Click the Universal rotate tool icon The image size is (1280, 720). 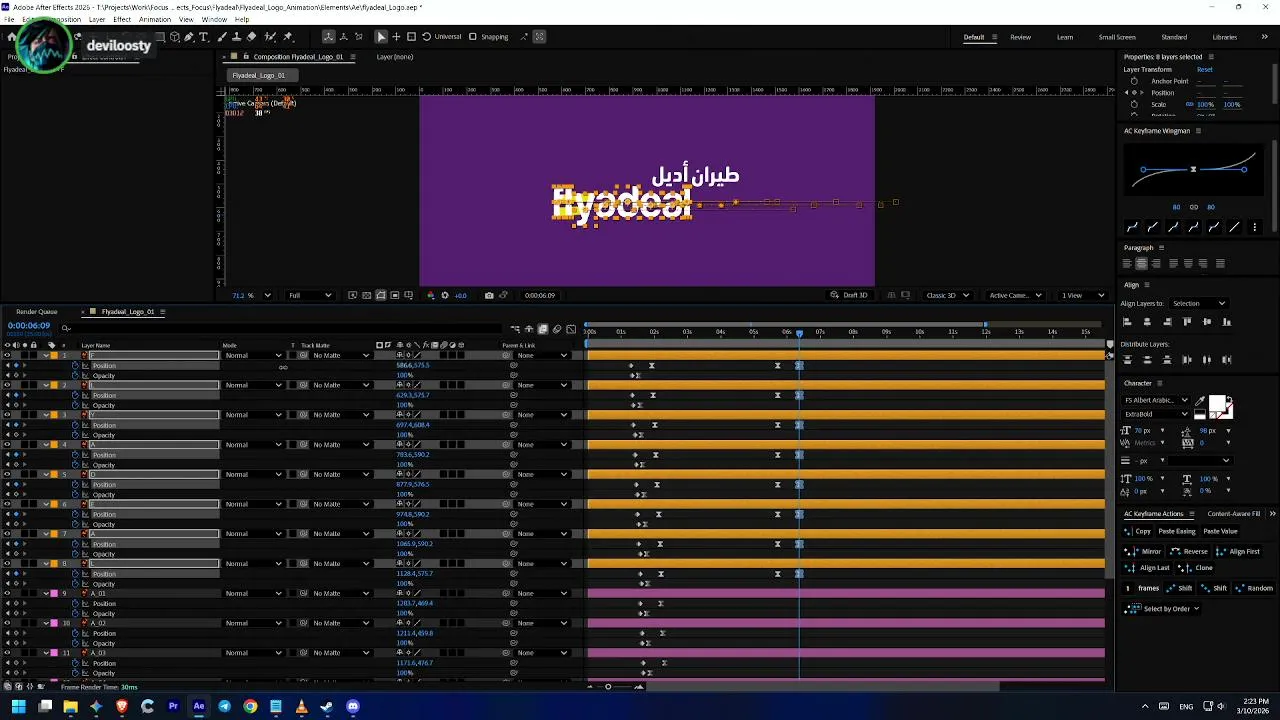click(x=426, y=36)
